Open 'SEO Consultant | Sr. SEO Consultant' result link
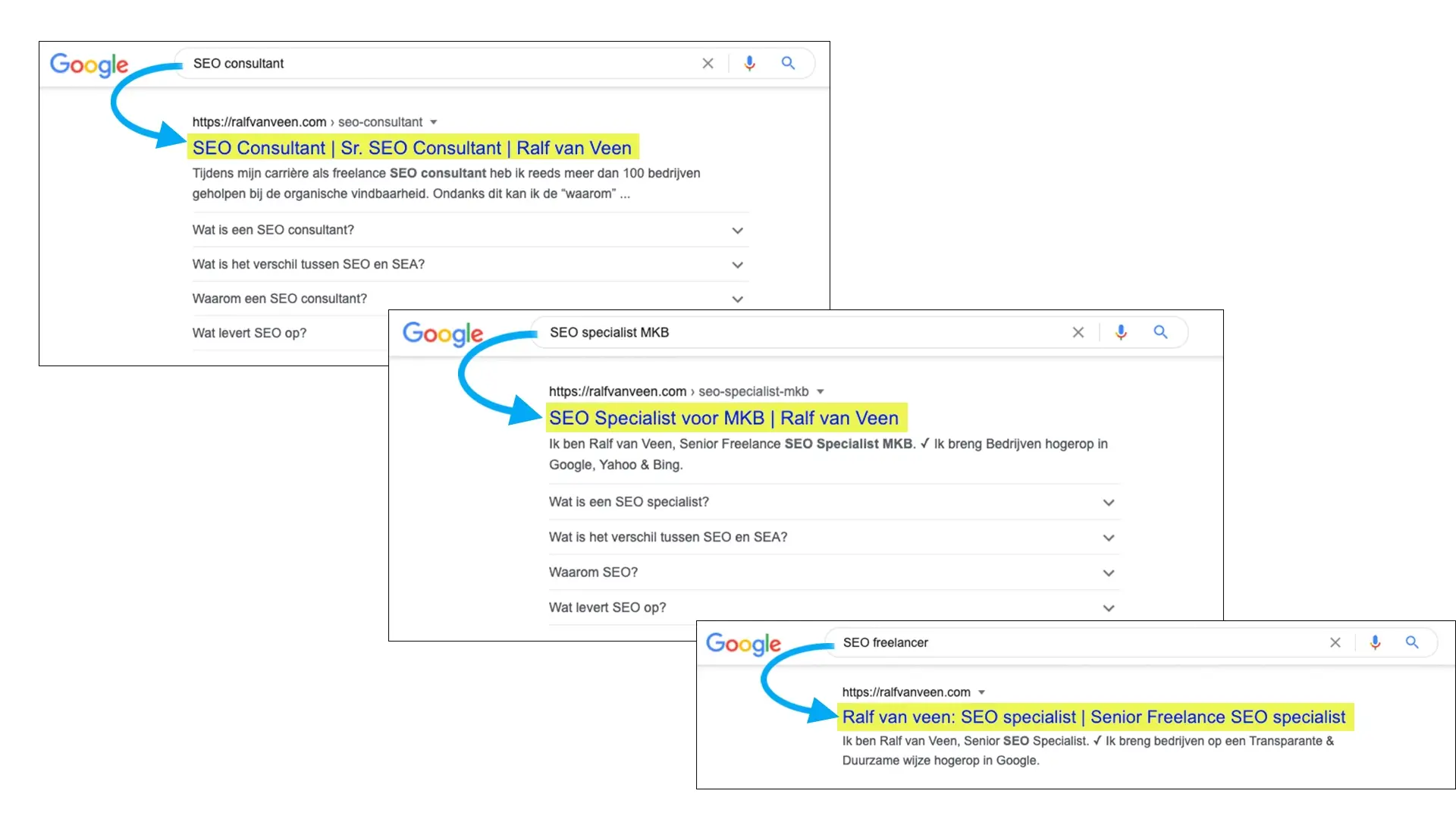The height and width of the screenshot is (819, 1456). tap(412, 148)
